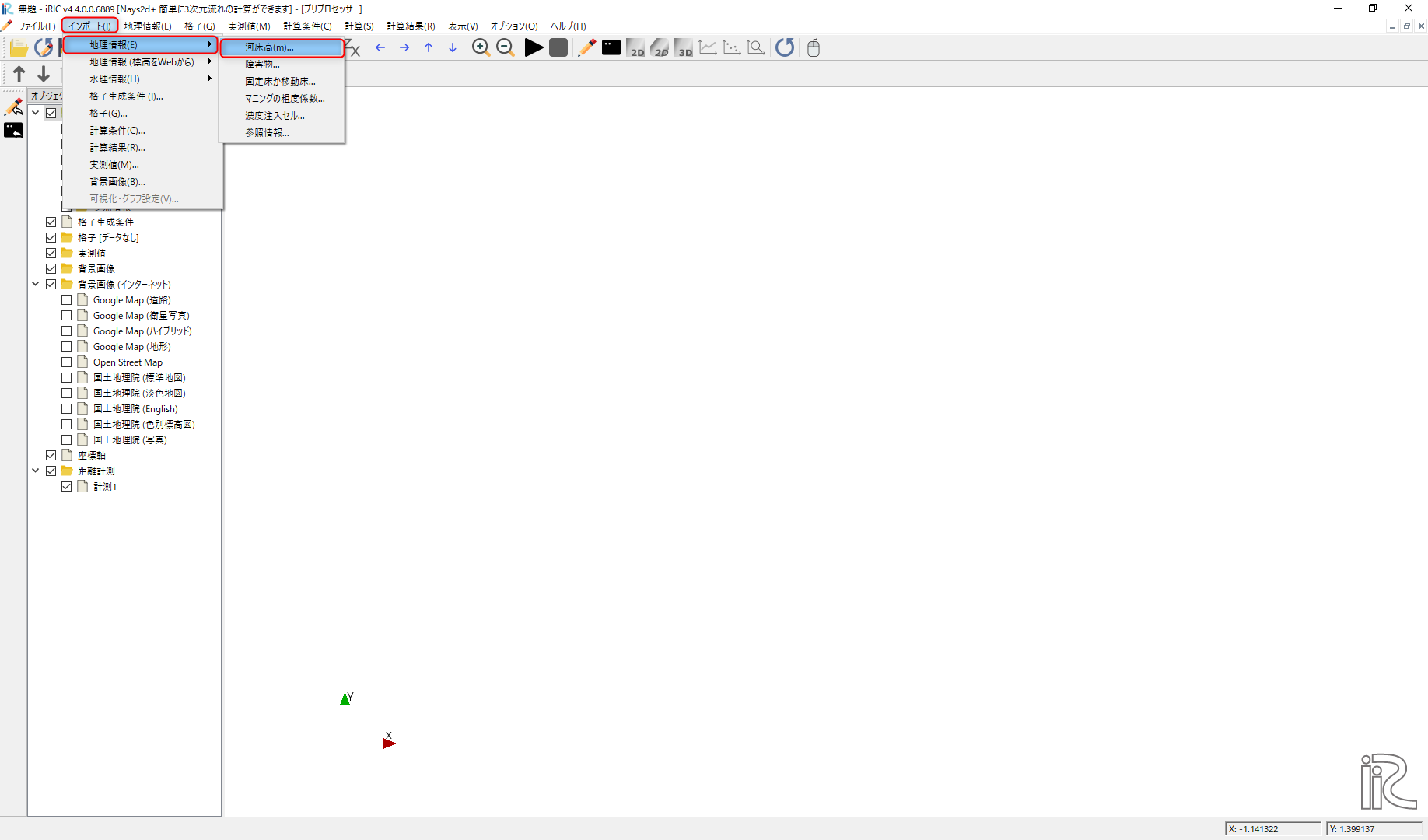Viewport: 1428px width, 840px height.
Task: Open the bird's-eye 2D window icon
Action: click(x=660, y=48)
